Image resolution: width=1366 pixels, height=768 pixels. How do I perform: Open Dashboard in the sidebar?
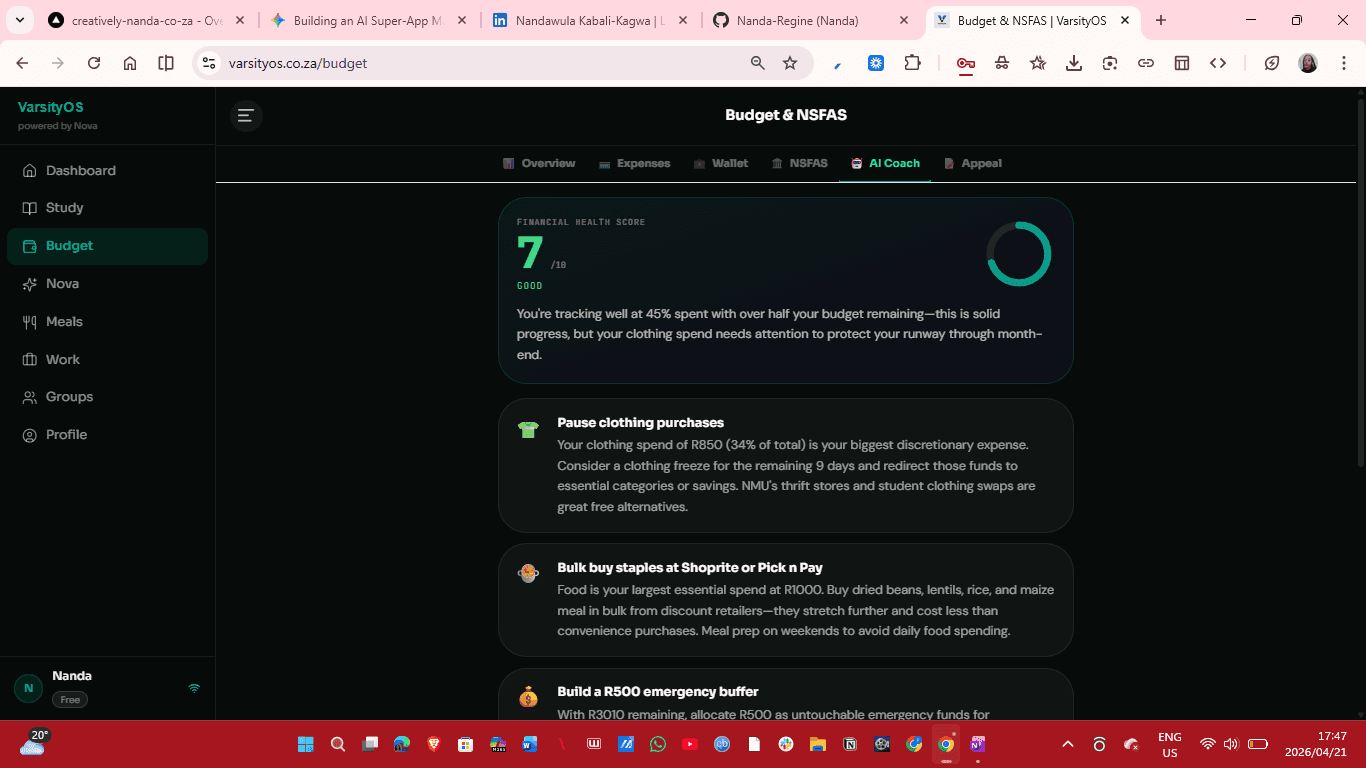click(x=107, y=171)
